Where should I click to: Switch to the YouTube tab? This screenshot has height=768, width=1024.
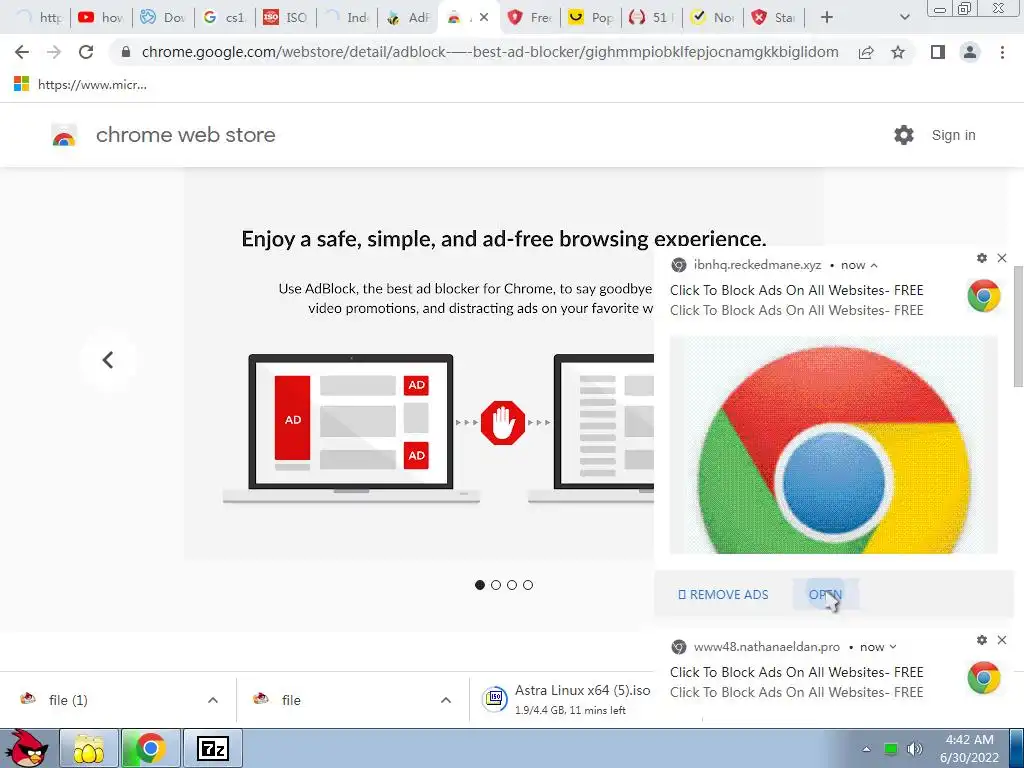click(101, 18)
